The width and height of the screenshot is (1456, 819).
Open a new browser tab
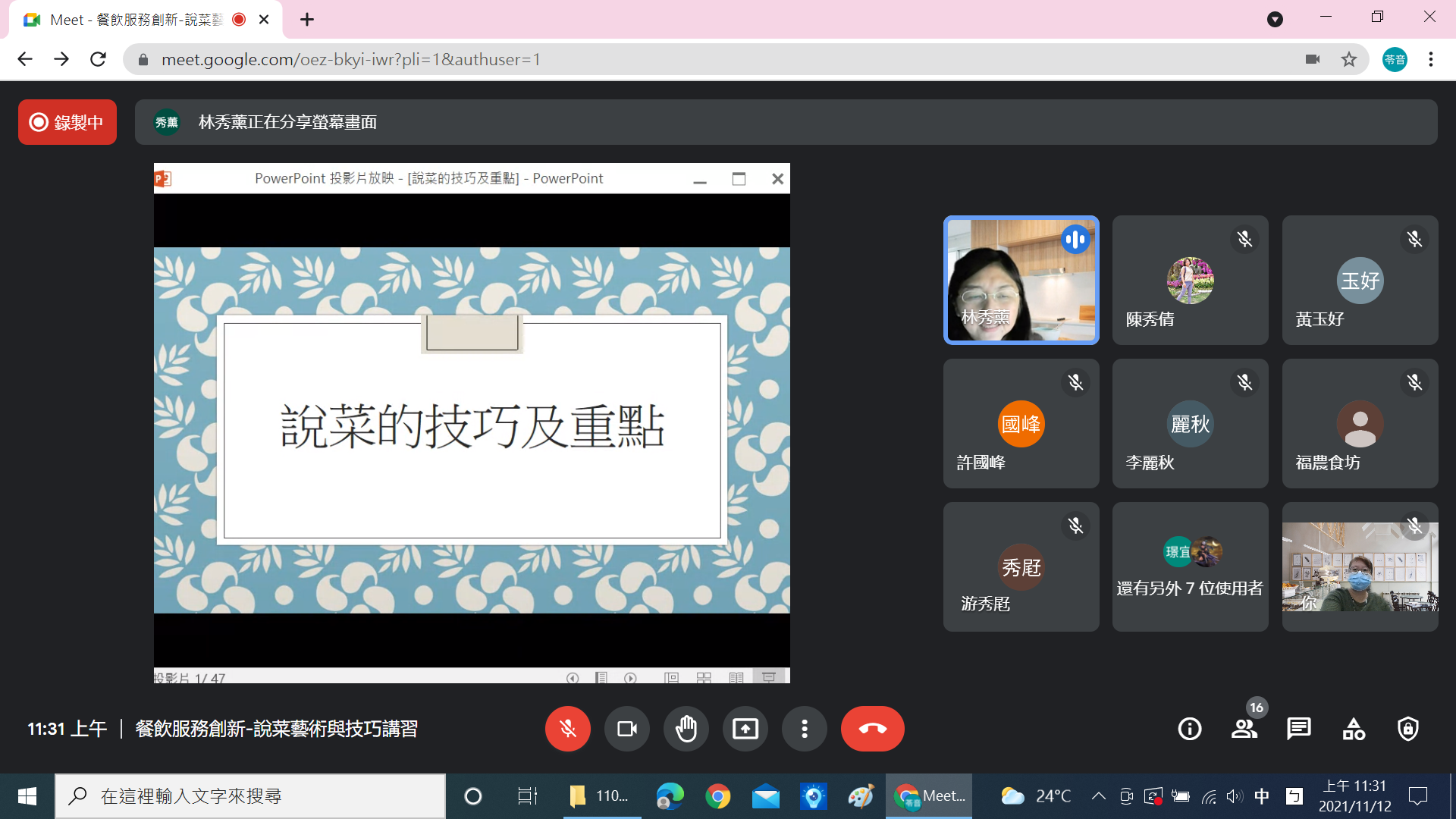[x=307, y=20]
